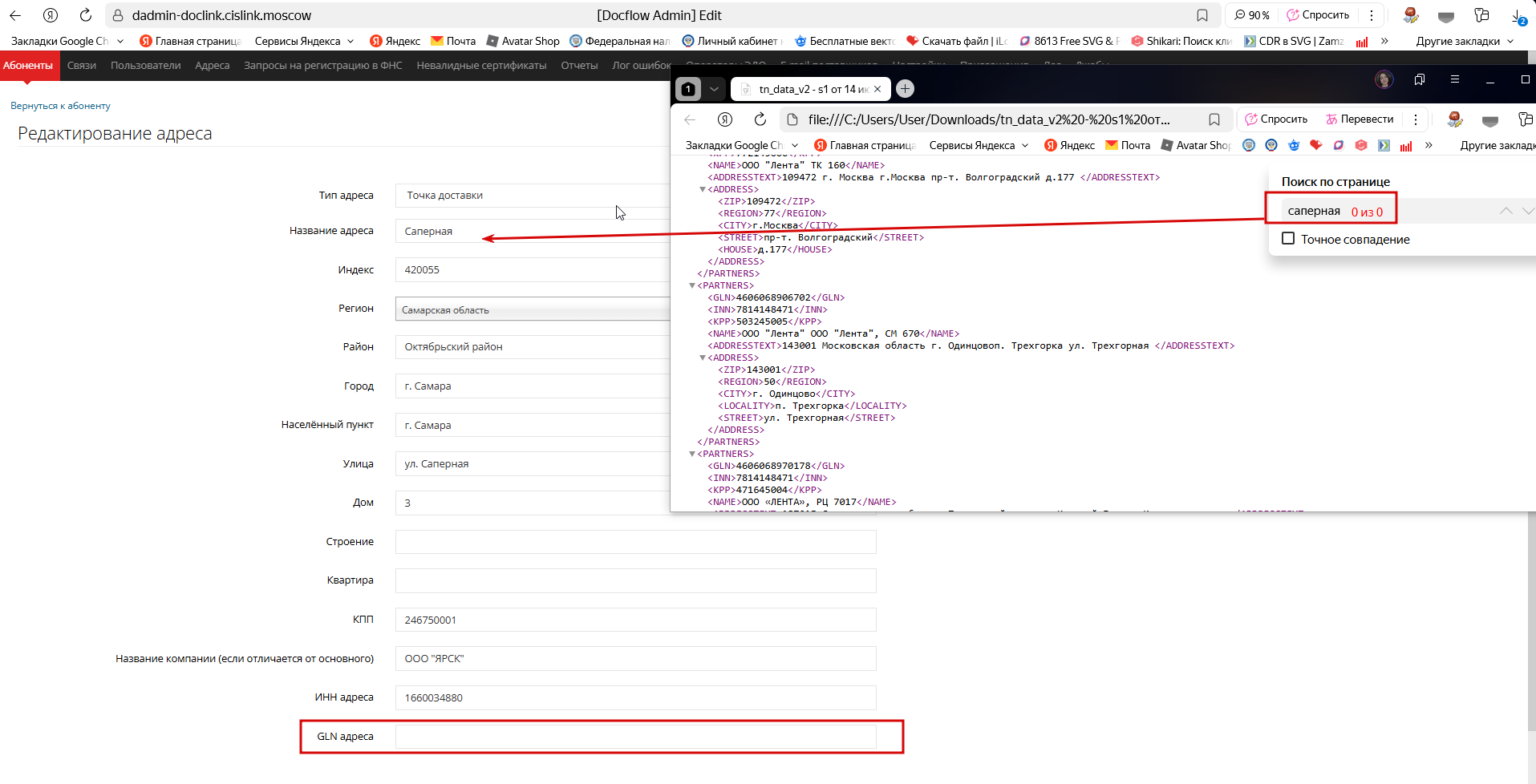Open tab counter in the XML window
Viewport: 1536px width, 784px height.
[688, 89]
